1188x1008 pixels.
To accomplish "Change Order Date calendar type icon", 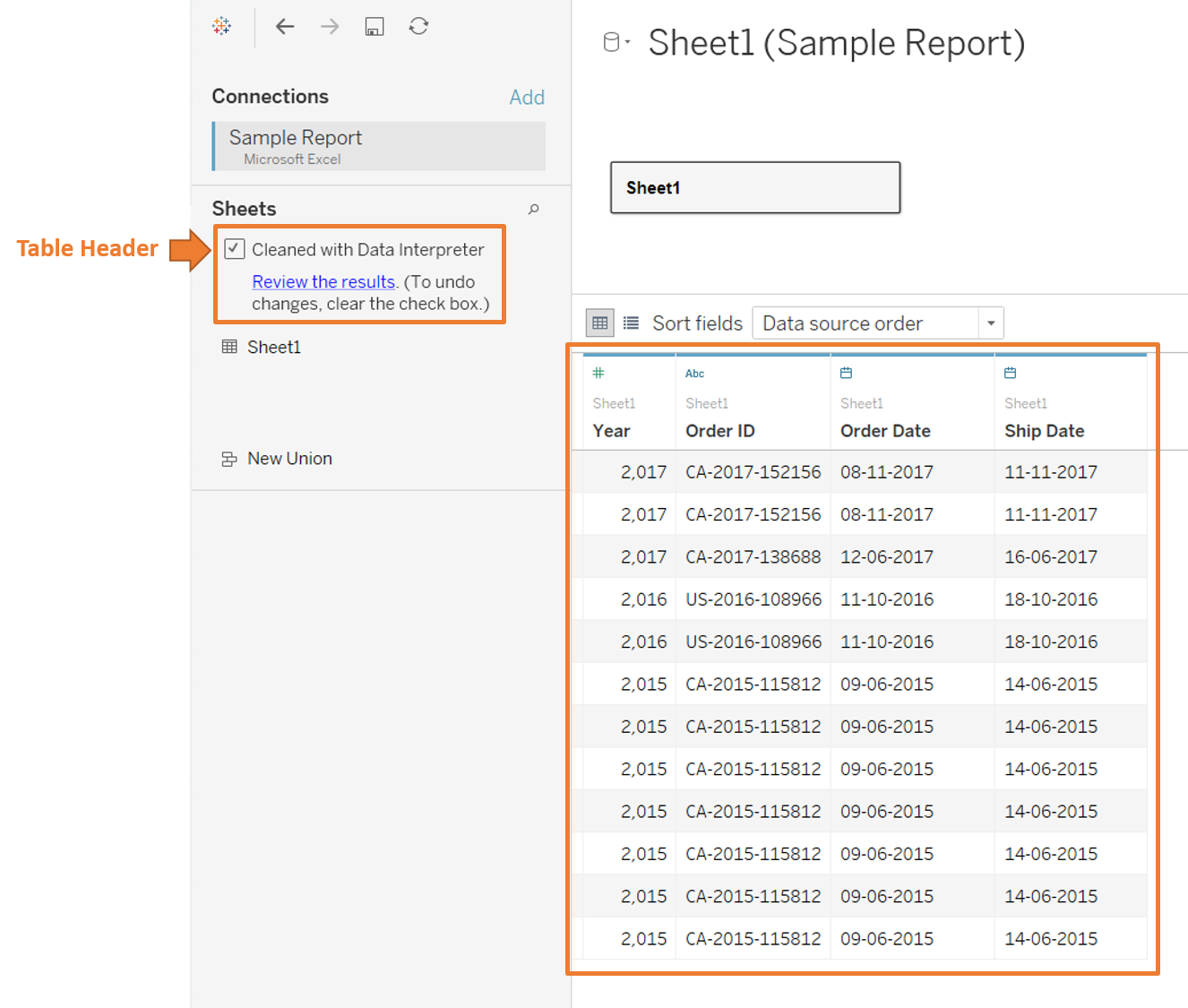I will coord(846,373).
